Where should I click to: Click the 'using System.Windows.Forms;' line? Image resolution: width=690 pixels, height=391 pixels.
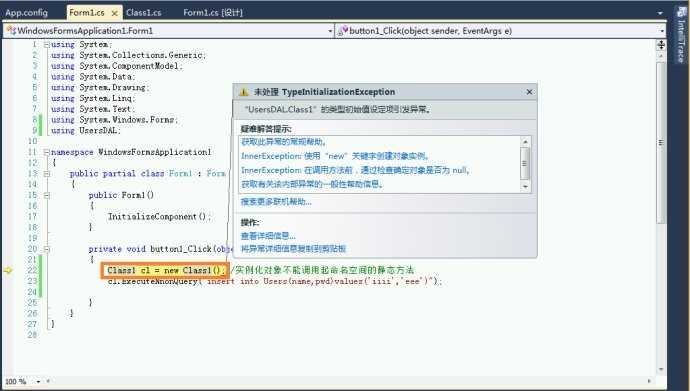114,120
